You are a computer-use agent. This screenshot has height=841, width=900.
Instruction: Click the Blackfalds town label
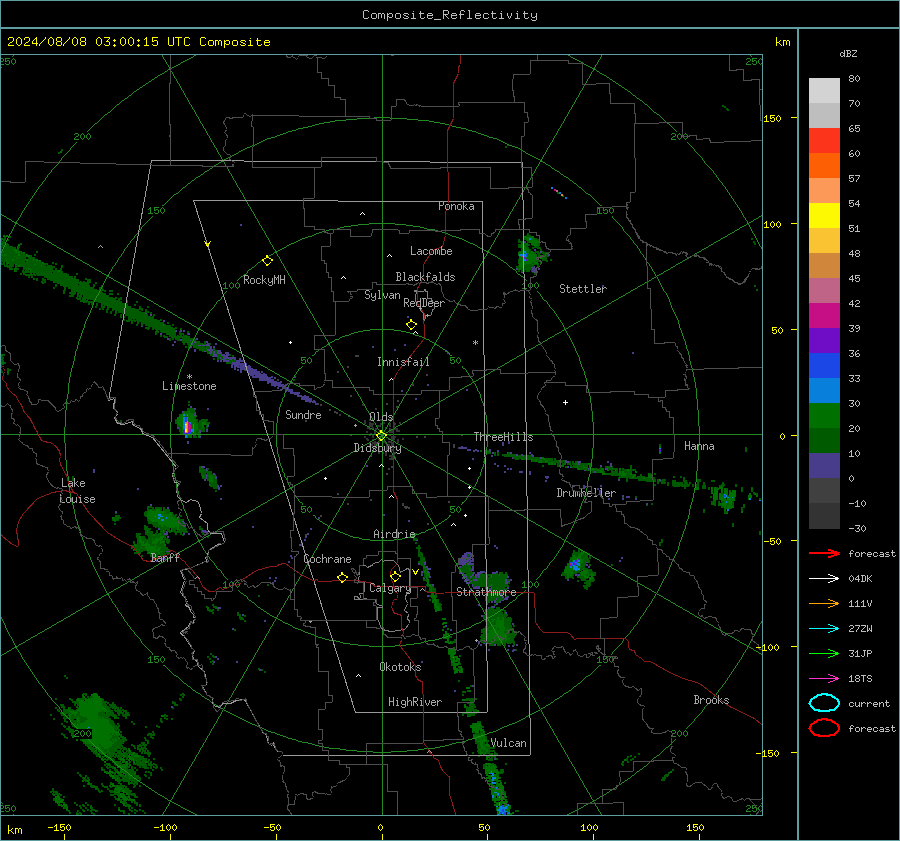(x=425, y=277)
